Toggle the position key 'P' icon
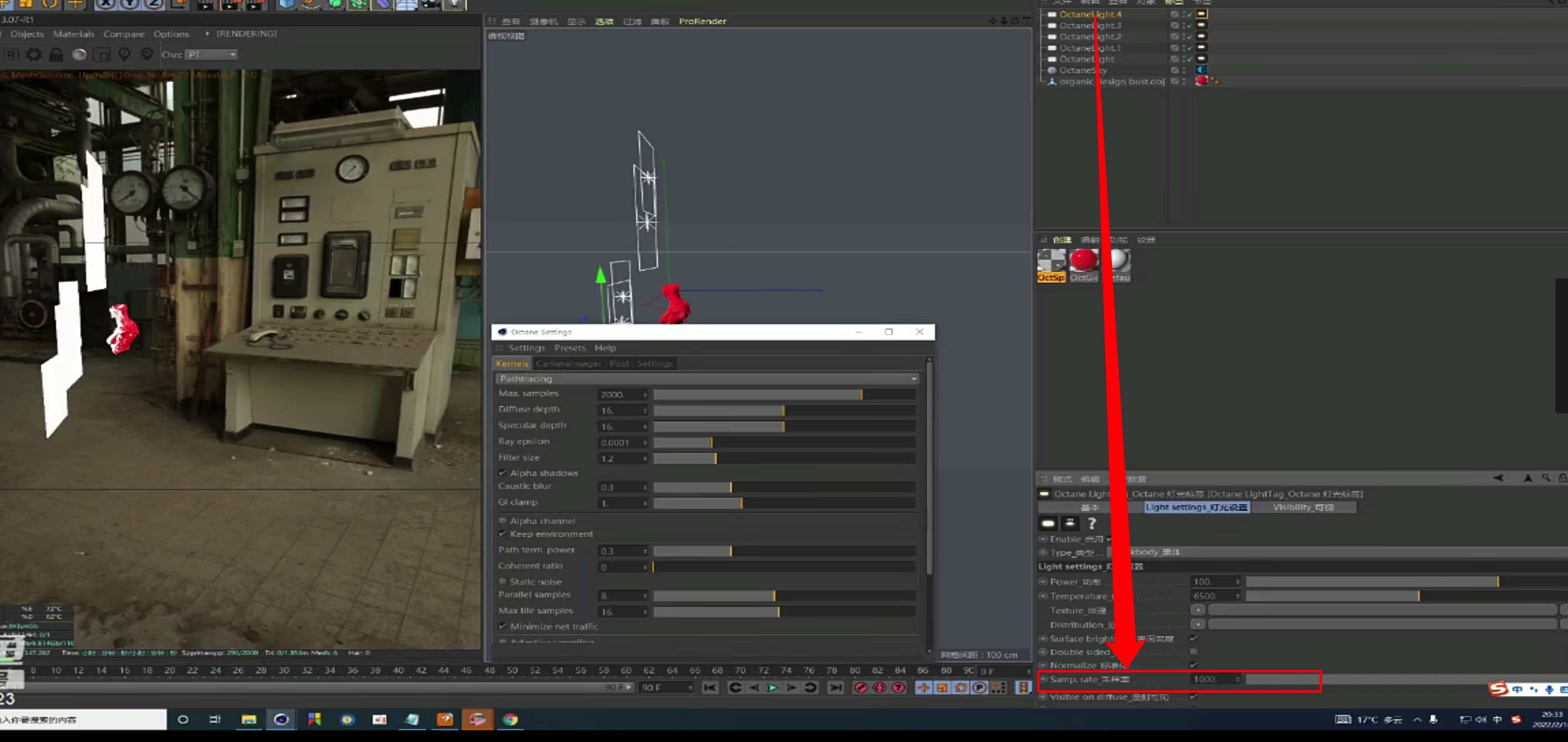Screen dimensions: 1568x742 [979, 687]
